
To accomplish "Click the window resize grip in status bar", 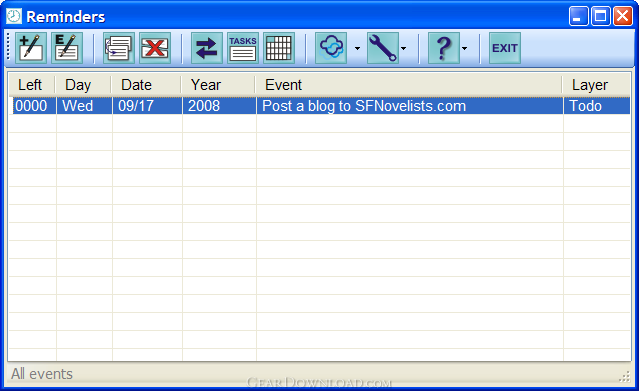I will pyautogui.click(x=625, y=377).
